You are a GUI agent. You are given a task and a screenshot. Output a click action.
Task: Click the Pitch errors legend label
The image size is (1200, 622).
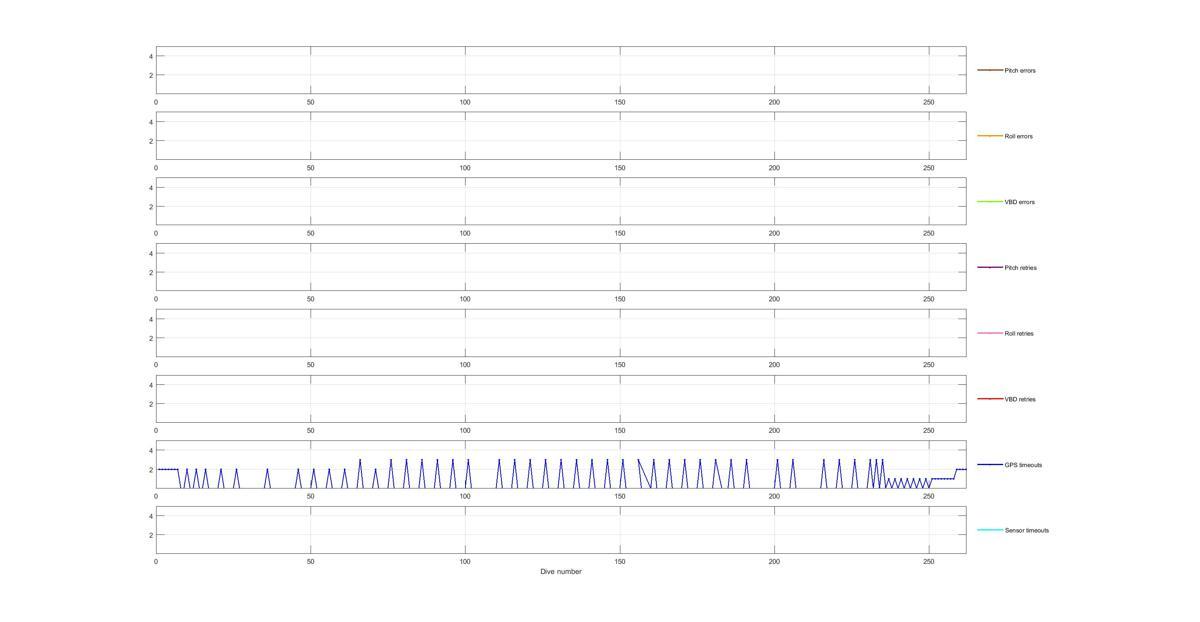click(1020, 71)
